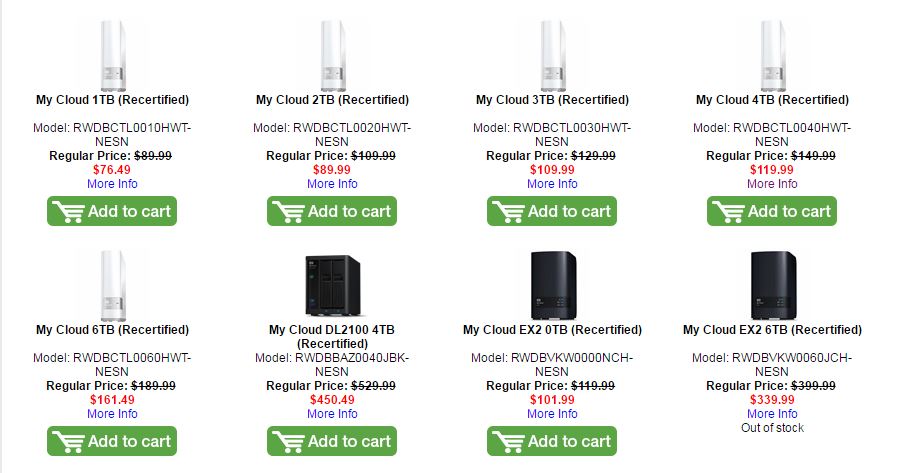The image size is (897, 473).
Task: Show More Info for My Cloud 6TB
Action: point(112,414)
